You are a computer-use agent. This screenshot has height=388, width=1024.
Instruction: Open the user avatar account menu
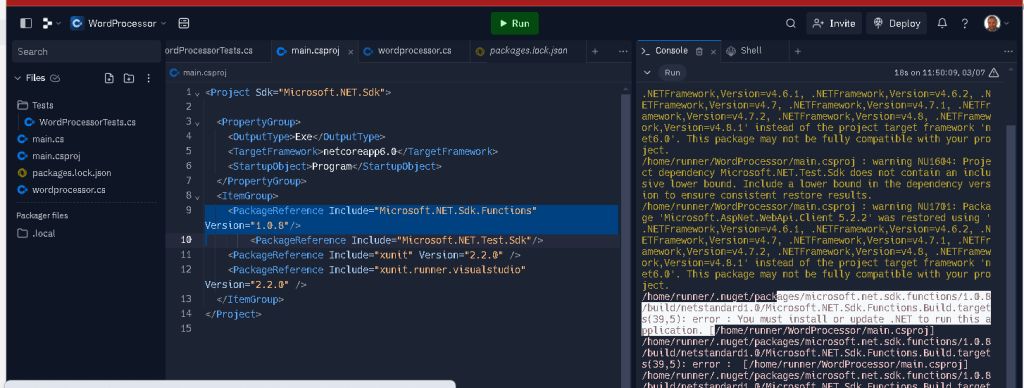tap(995, 24)
